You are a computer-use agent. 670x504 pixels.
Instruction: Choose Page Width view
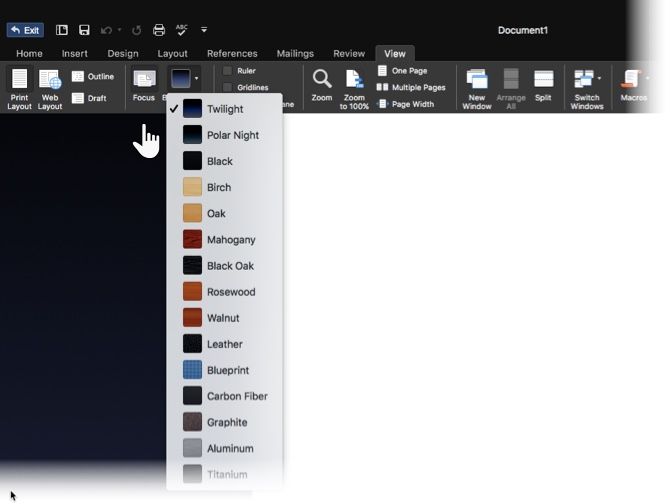406,104
